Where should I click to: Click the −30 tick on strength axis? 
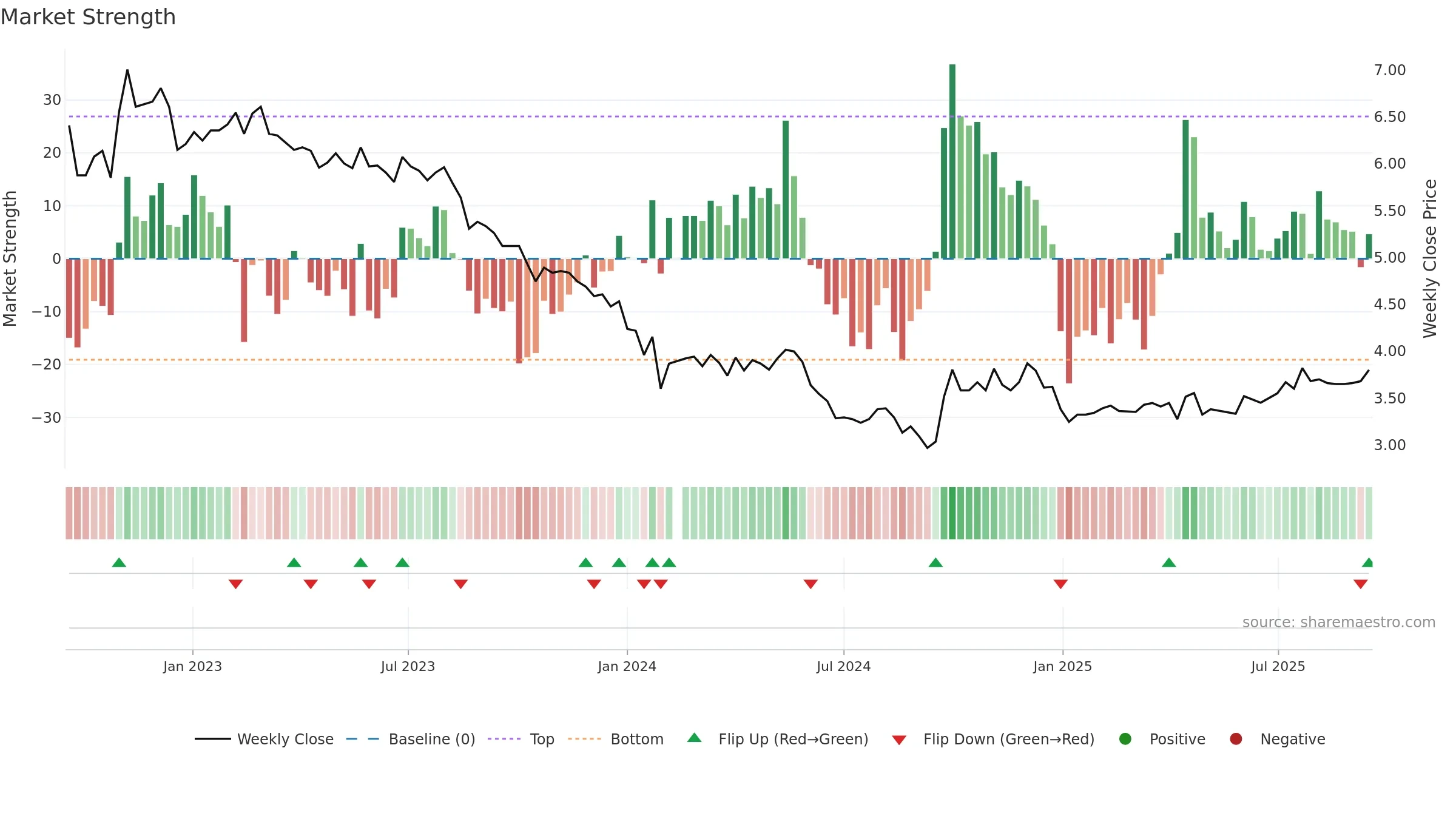(x=47, y=417)
